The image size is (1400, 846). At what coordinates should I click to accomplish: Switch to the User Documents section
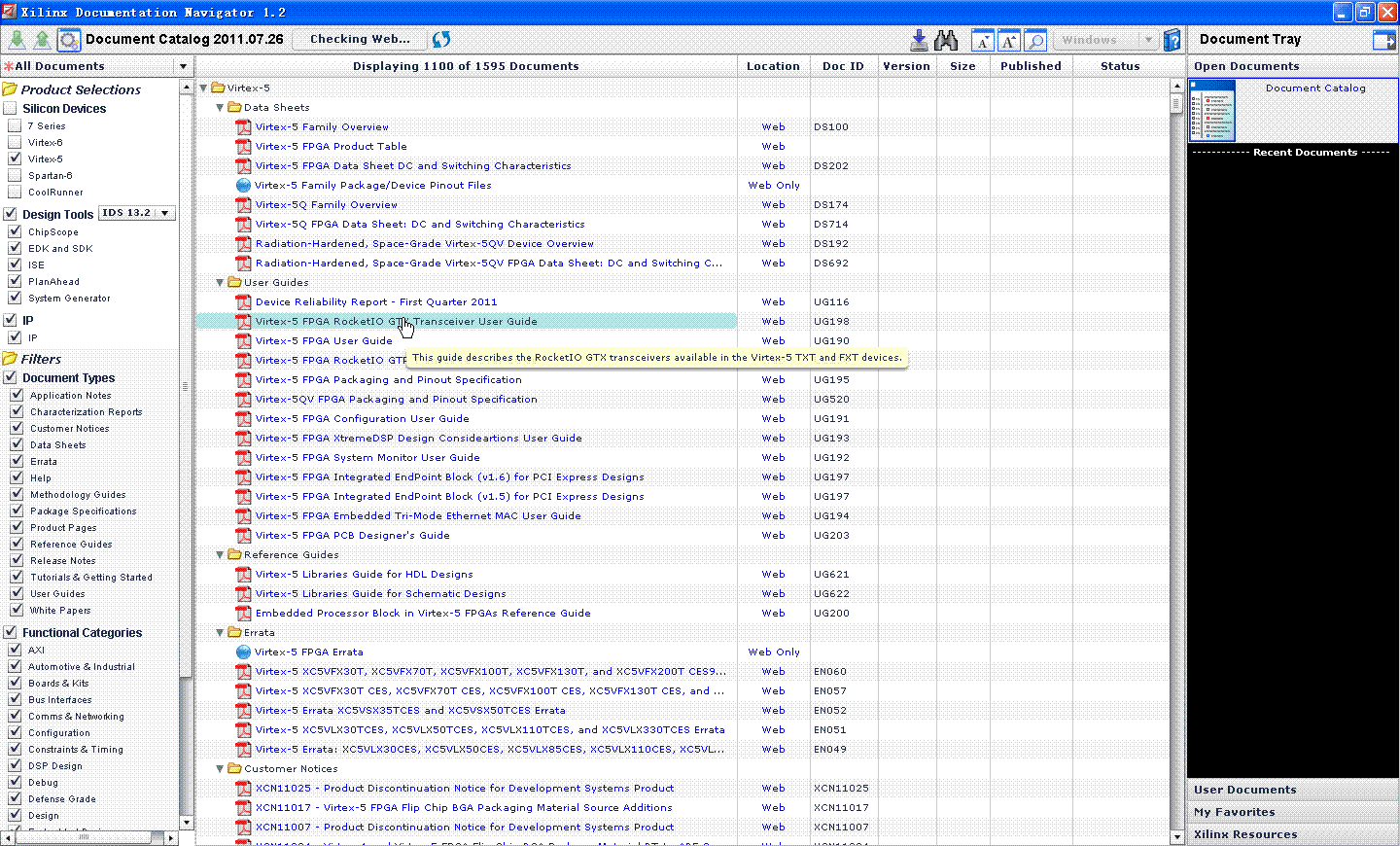pos(1293,790)
